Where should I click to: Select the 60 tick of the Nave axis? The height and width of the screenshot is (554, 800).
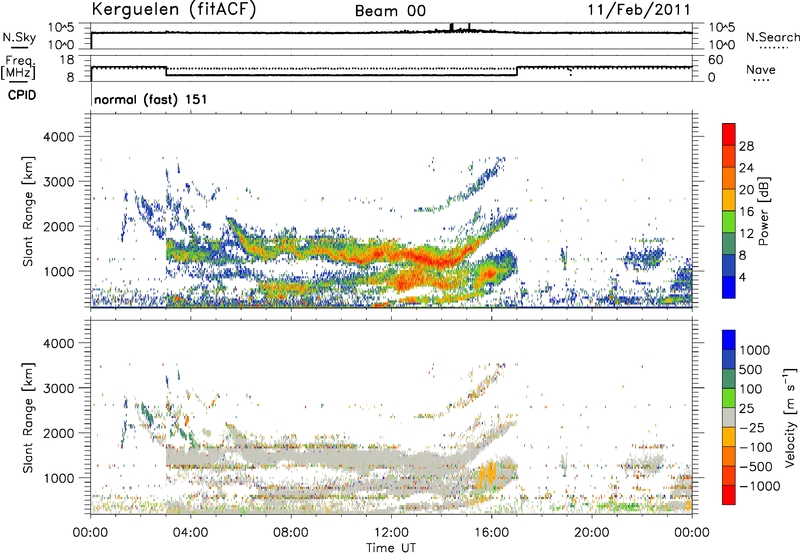click(x=716, y=60)
